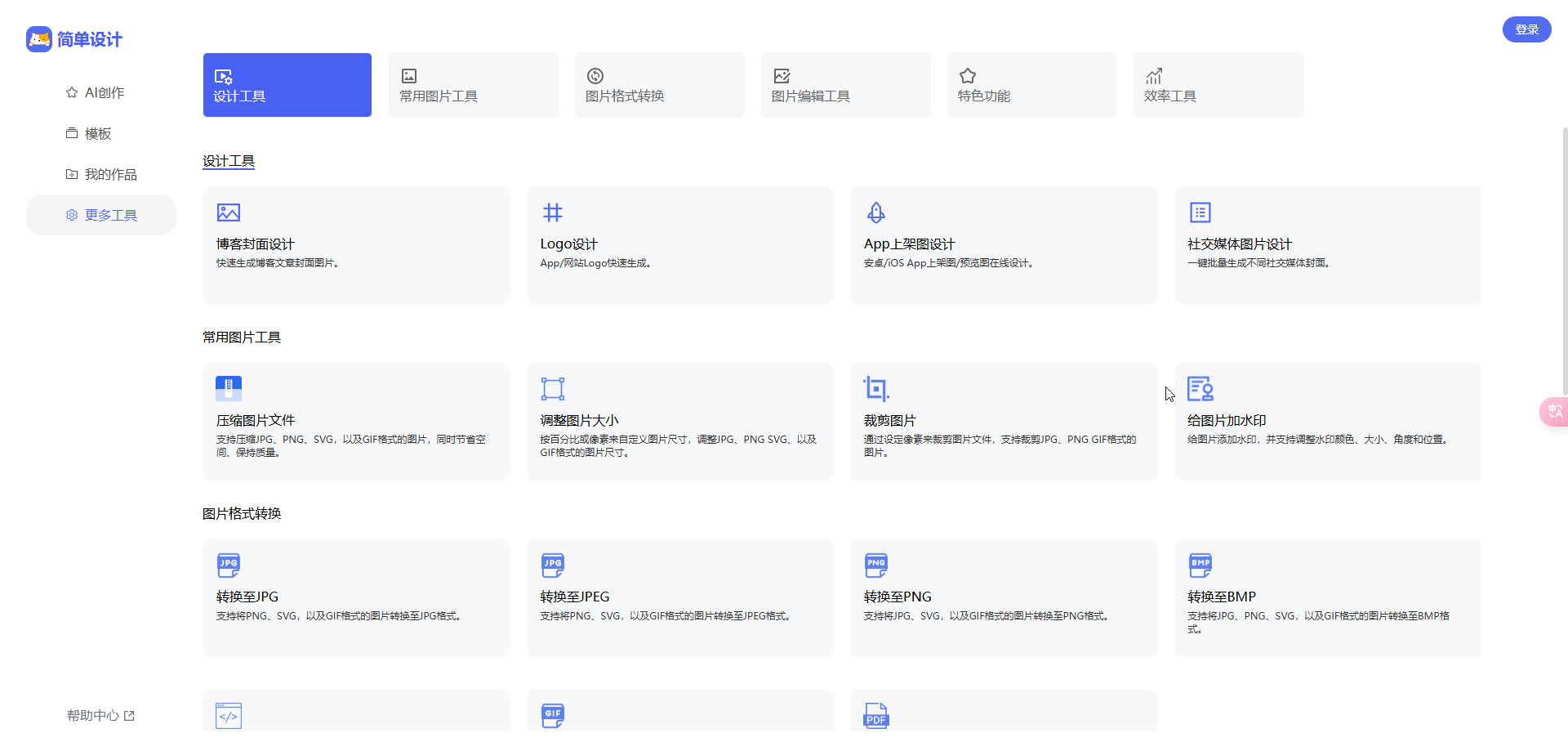
Task: Click the 压缩图片文件 zip icon
Action: pyautogui.click(x=229, y=388)
